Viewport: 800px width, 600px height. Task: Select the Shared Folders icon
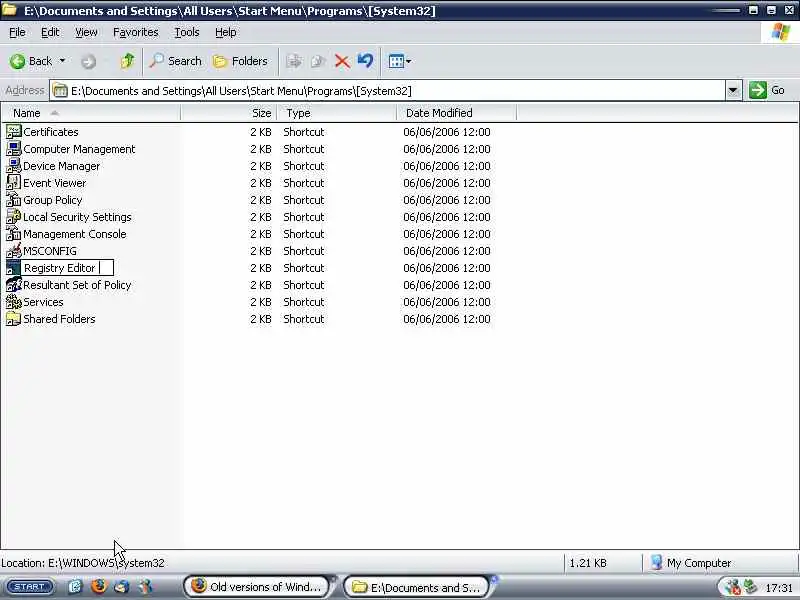point(13,319)
